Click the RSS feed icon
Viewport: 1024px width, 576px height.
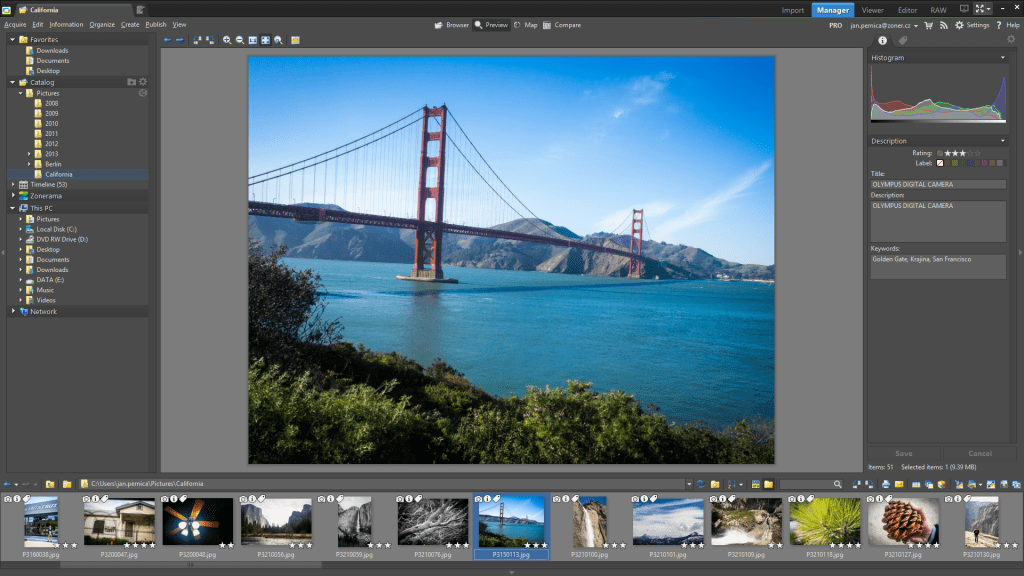944,25
